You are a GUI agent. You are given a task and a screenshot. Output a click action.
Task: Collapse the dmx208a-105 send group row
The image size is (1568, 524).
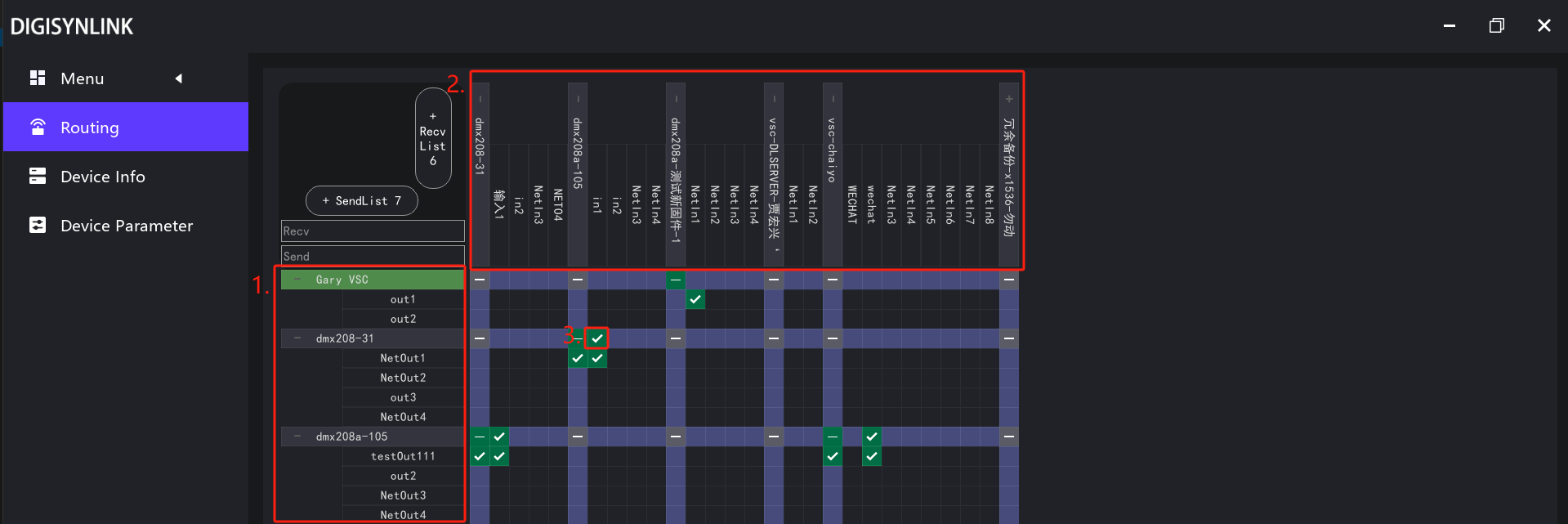click(x=297, y=437)
